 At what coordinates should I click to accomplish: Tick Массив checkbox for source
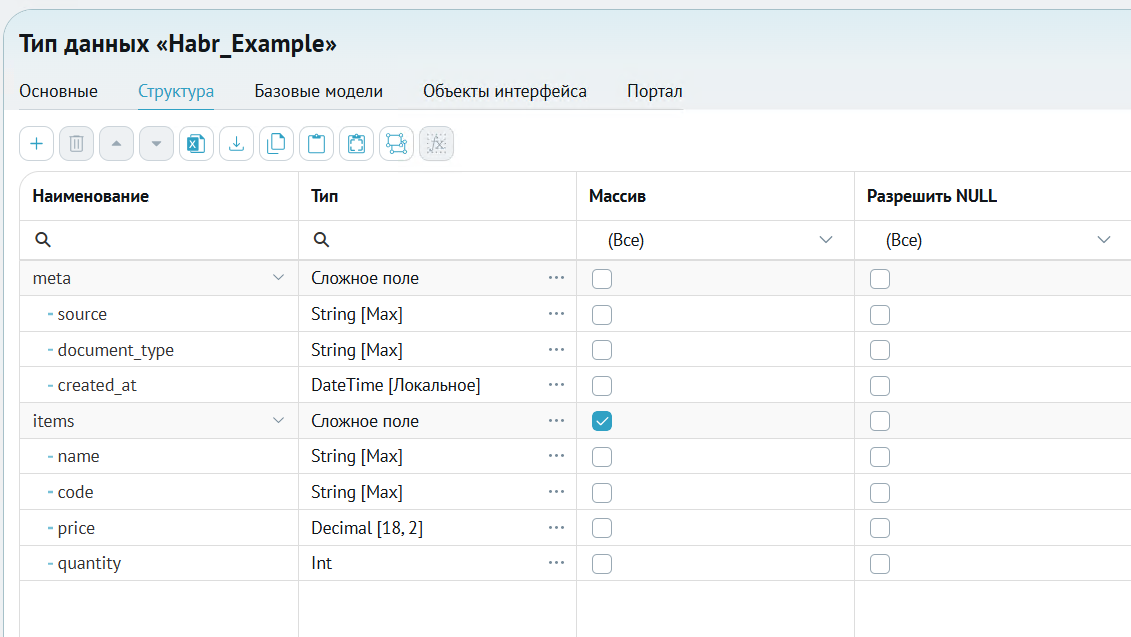[602, 315]
